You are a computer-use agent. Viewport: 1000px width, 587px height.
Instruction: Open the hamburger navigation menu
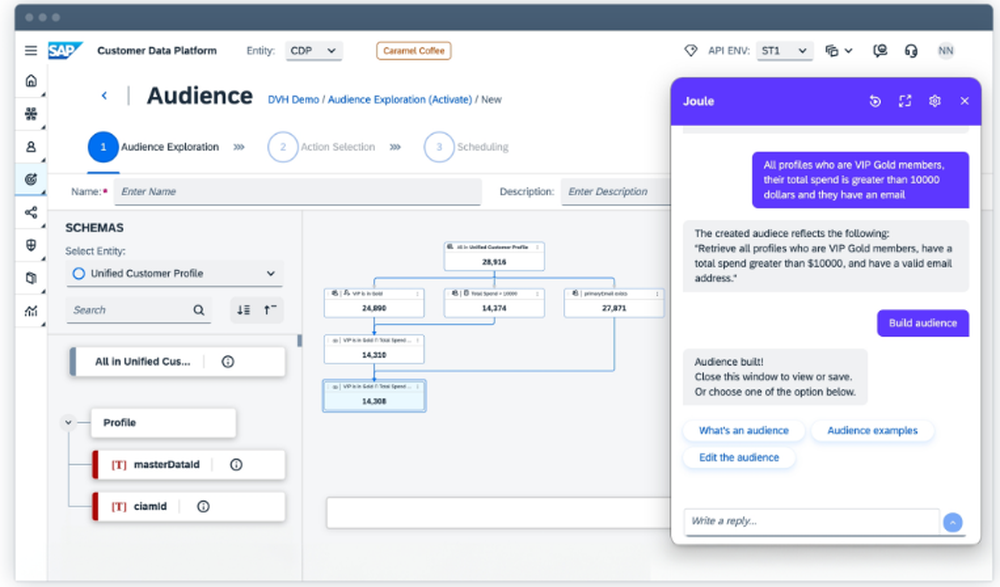31,50
